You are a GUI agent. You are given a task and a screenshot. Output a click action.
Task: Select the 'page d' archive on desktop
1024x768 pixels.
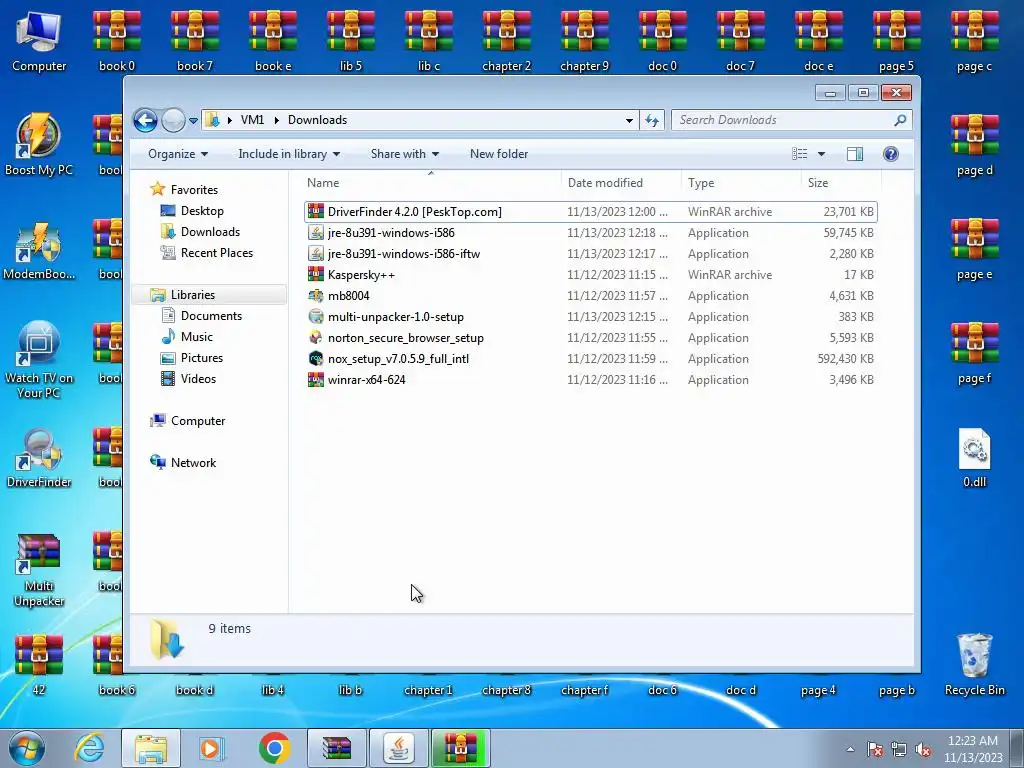(974, 146)
